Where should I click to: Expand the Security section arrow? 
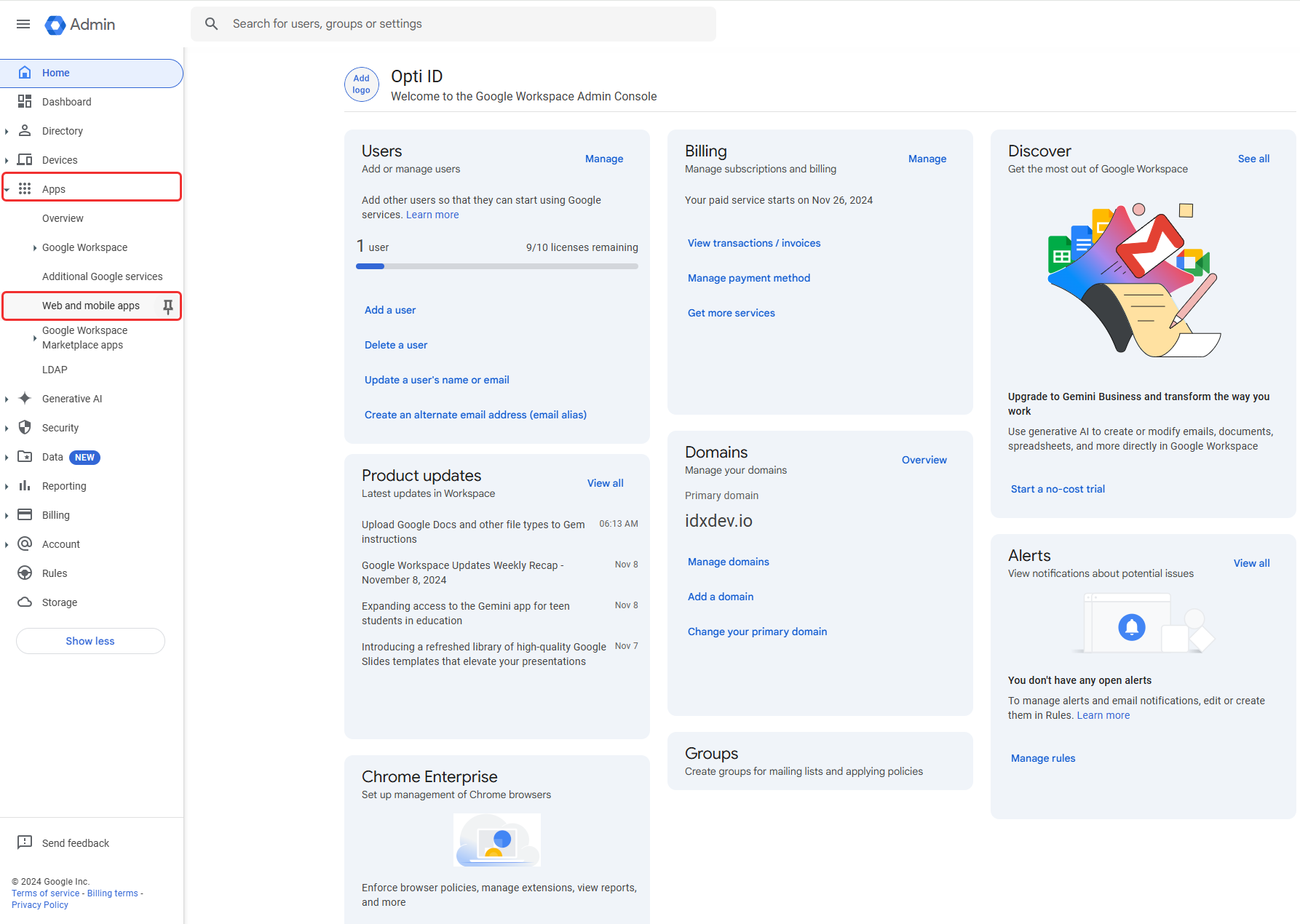pos(7,429)
